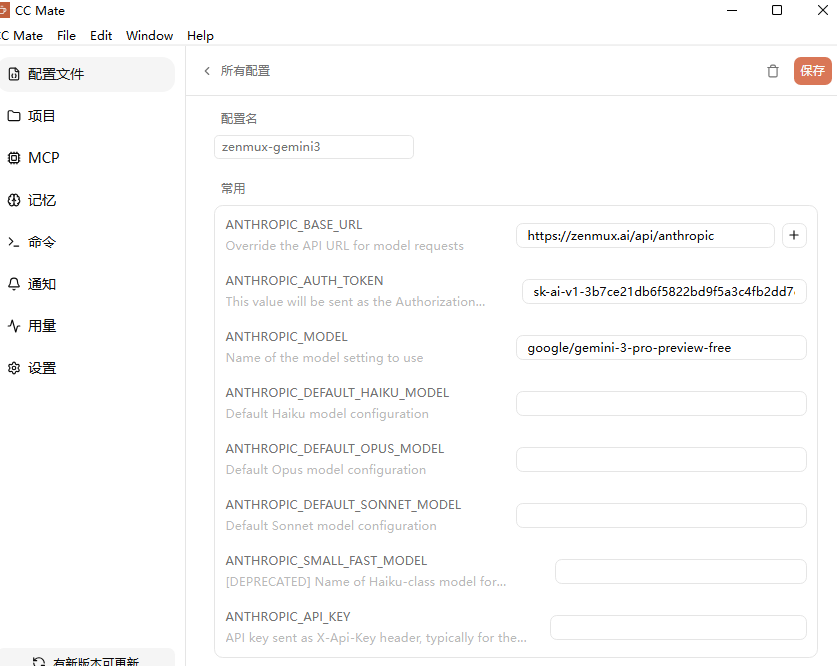Image resolution: width=837 pixels, height=666 pixels.
Task: Click the trash icon to delete config
Action: (x=772, y=71)
